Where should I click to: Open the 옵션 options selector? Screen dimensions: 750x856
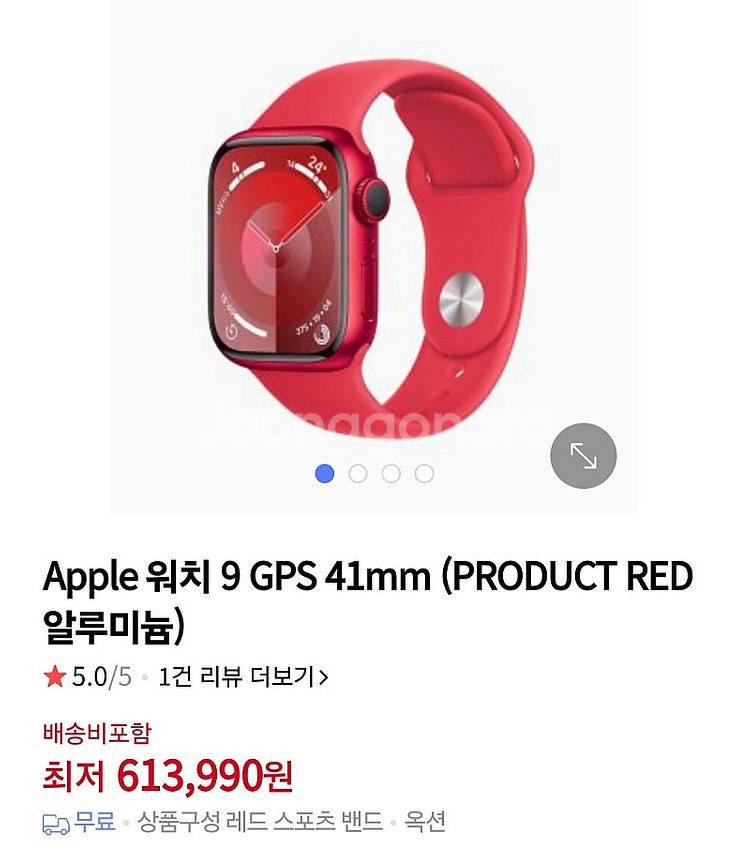point(425,821)
